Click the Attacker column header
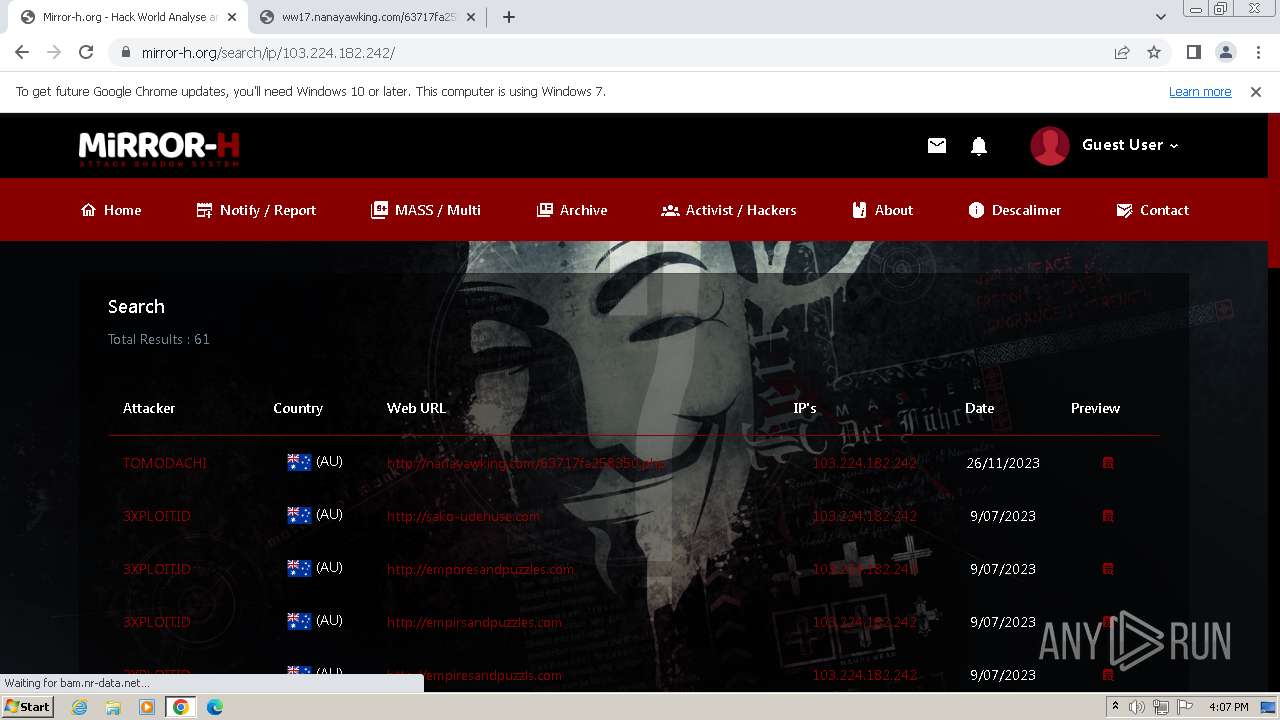1280x720 pixels. [x=149, y=408]
